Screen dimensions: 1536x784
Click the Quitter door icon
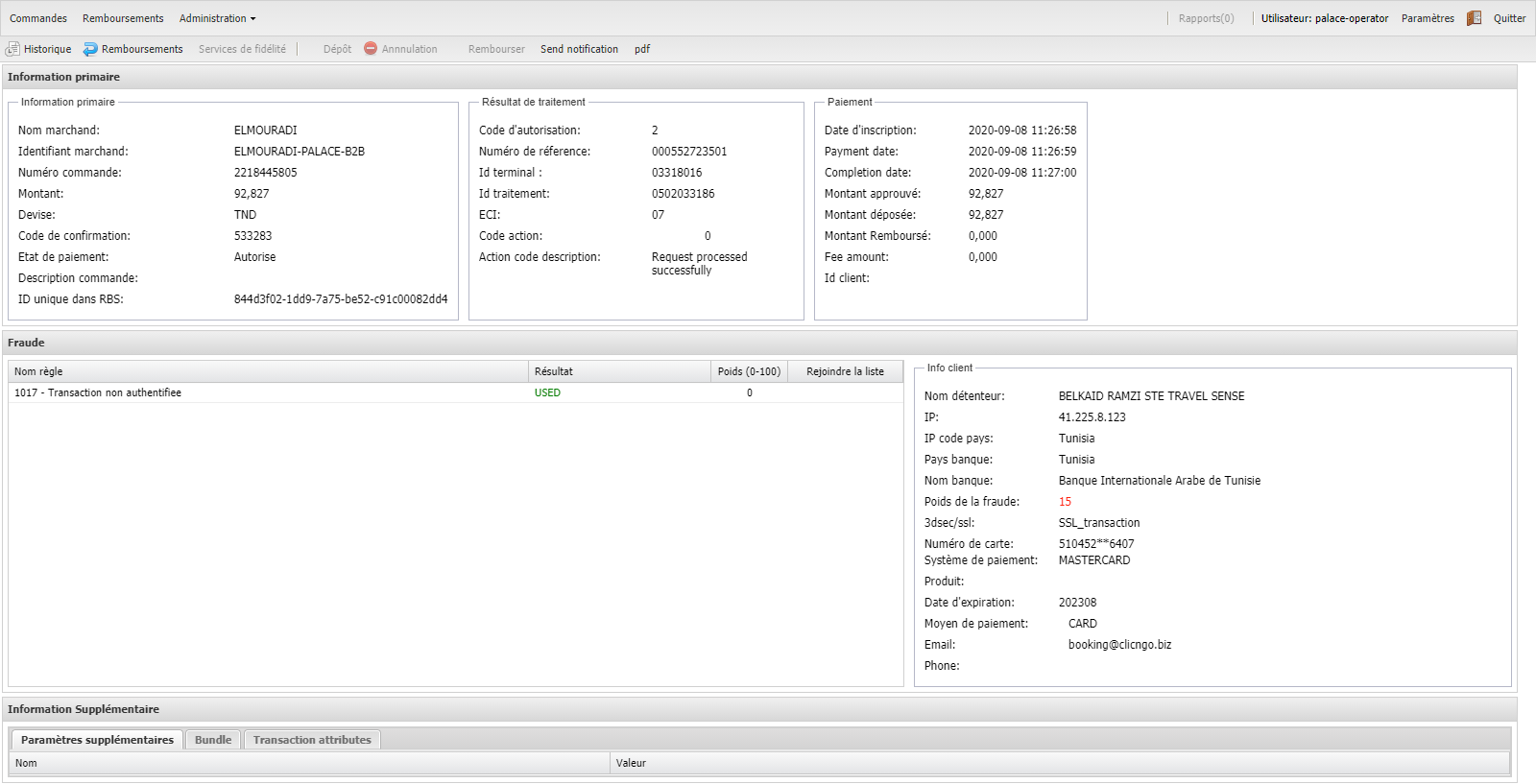click(x=1474, y=18)
